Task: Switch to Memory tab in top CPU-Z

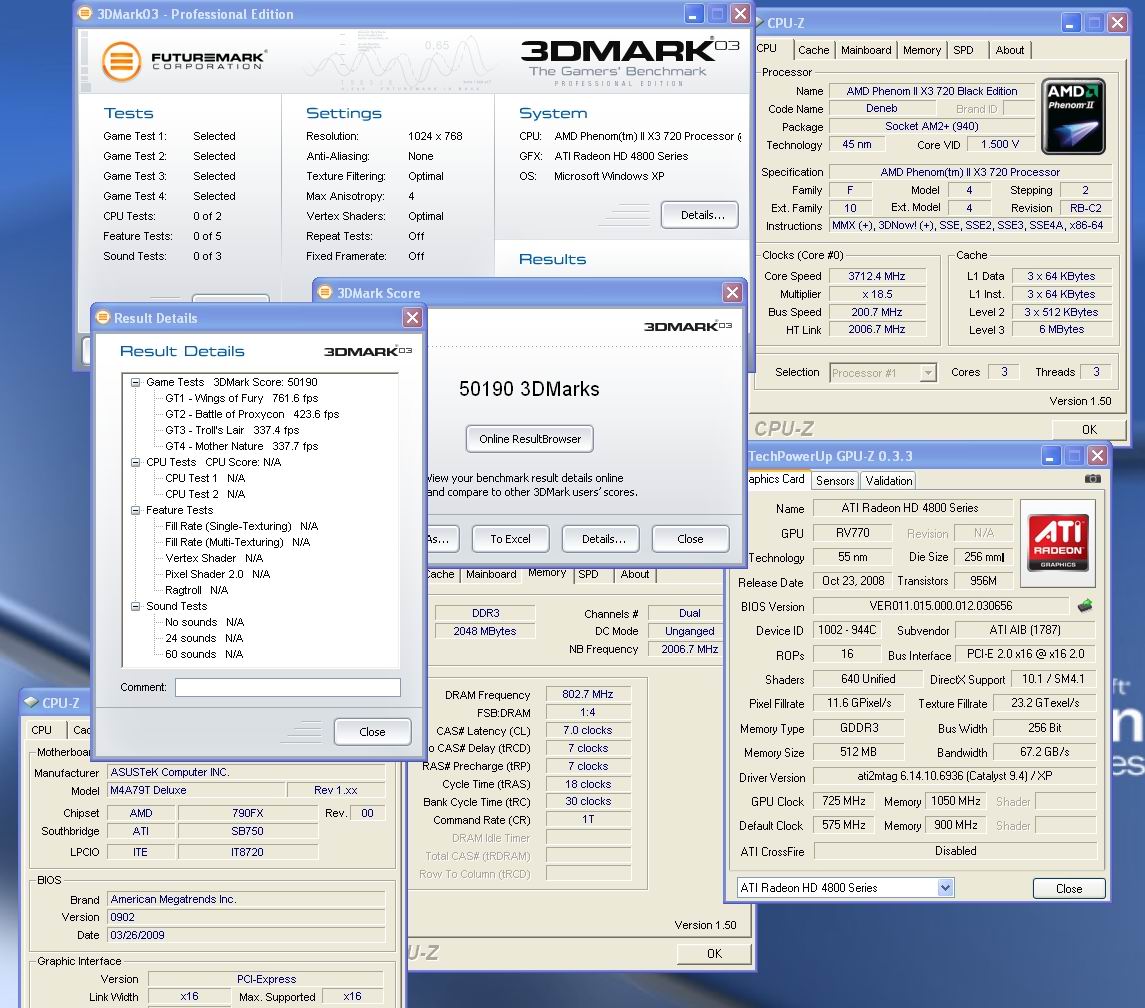Action: 922,50
